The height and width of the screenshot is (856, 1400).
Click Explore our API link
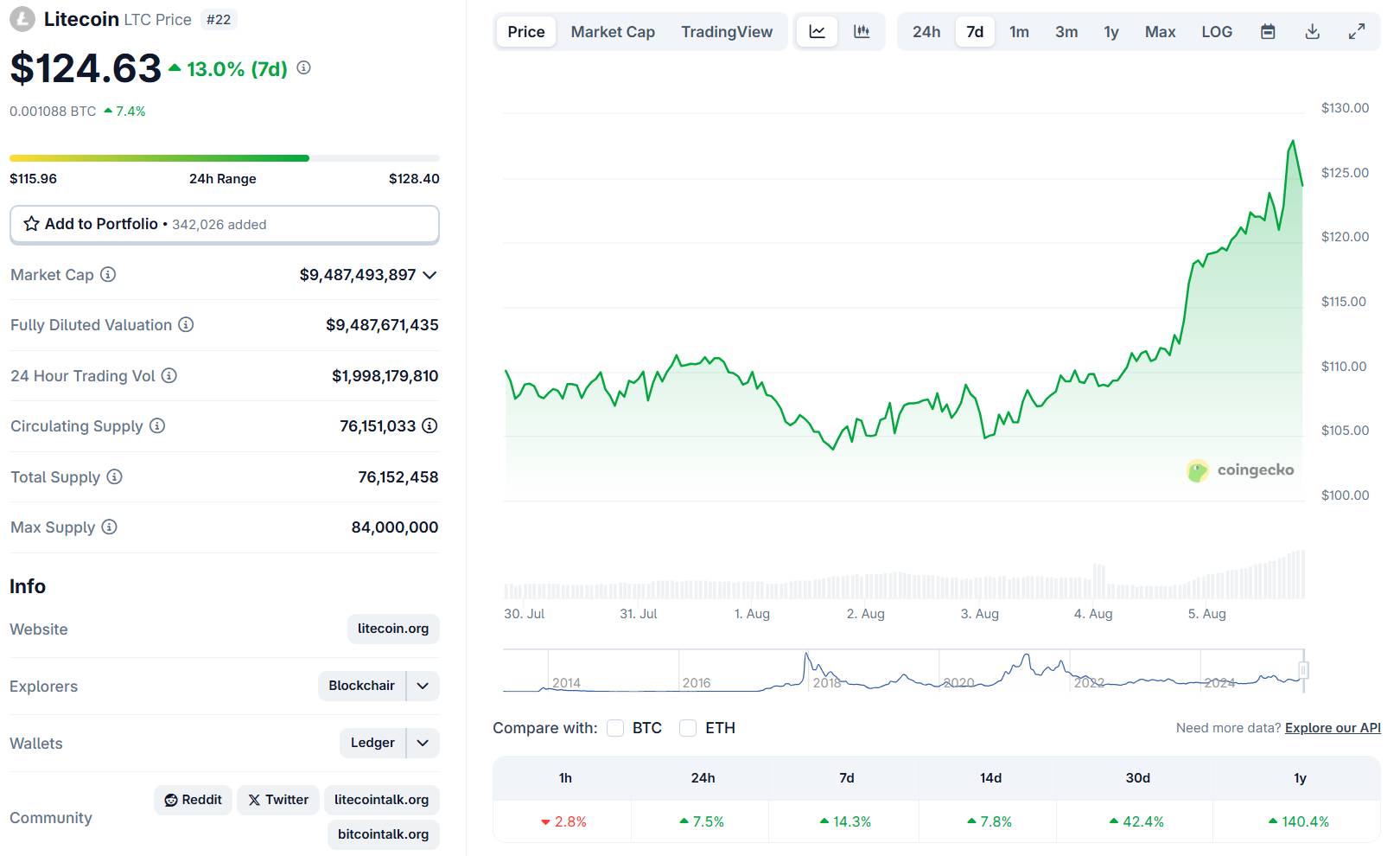[1333, 728]
